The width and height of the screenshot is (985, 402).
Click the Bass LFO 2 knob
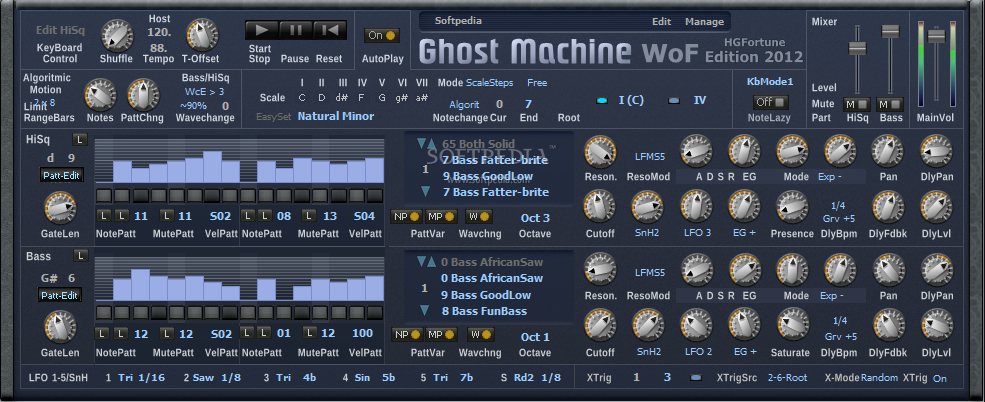(697, 325)
